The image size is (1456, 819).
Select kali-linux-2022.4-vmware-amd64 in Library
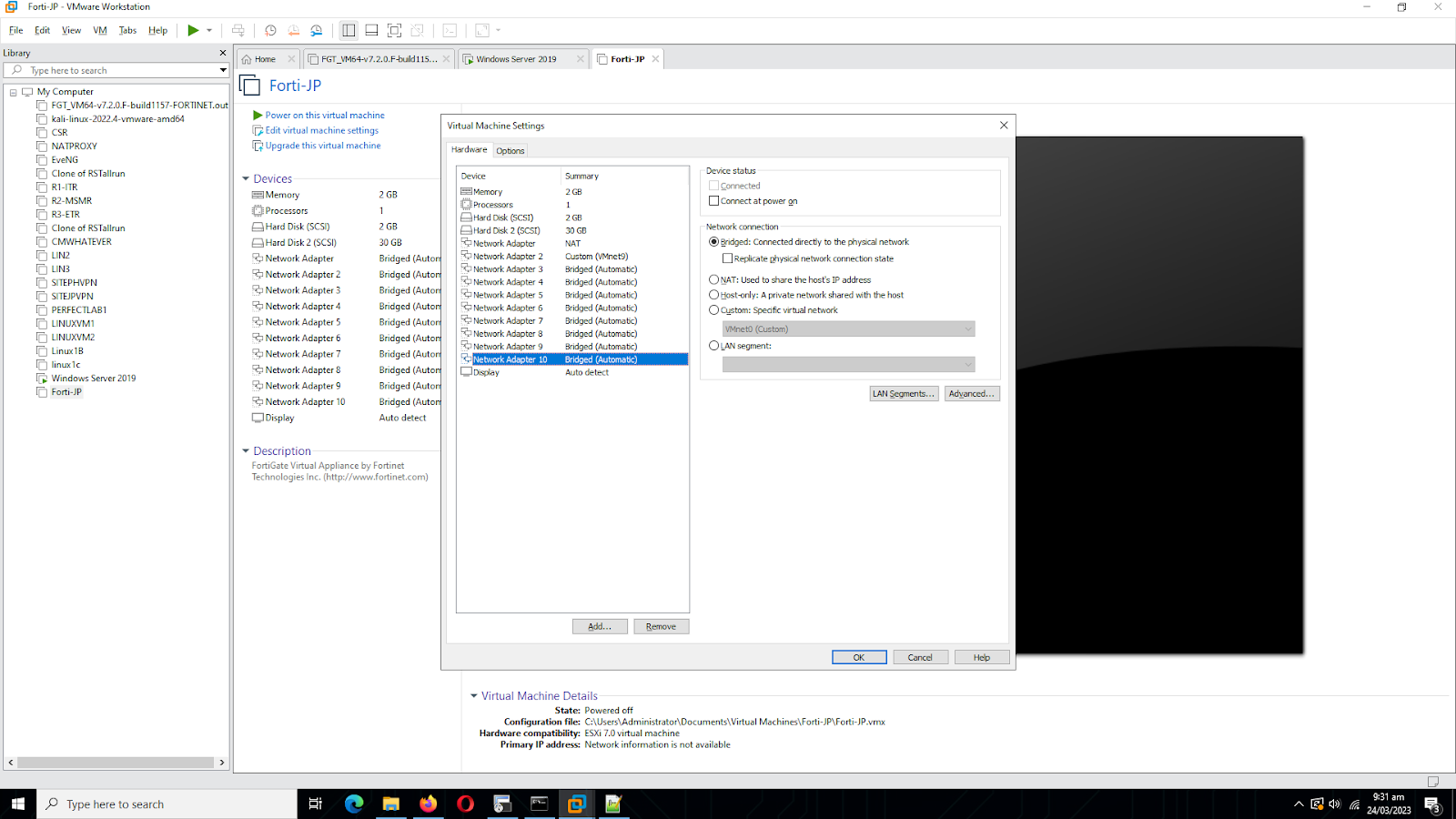[x=117, y=119]
